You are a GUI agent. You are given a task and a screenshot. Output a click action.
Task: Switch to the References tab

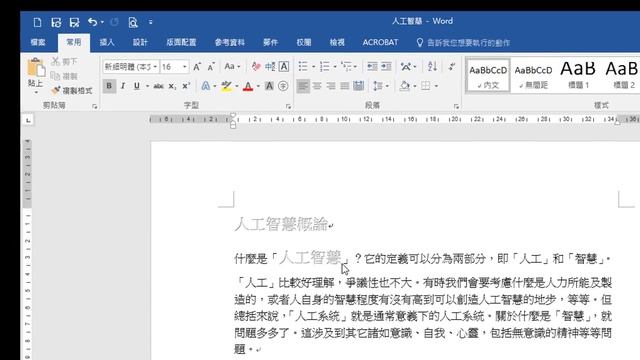point(230,42)
